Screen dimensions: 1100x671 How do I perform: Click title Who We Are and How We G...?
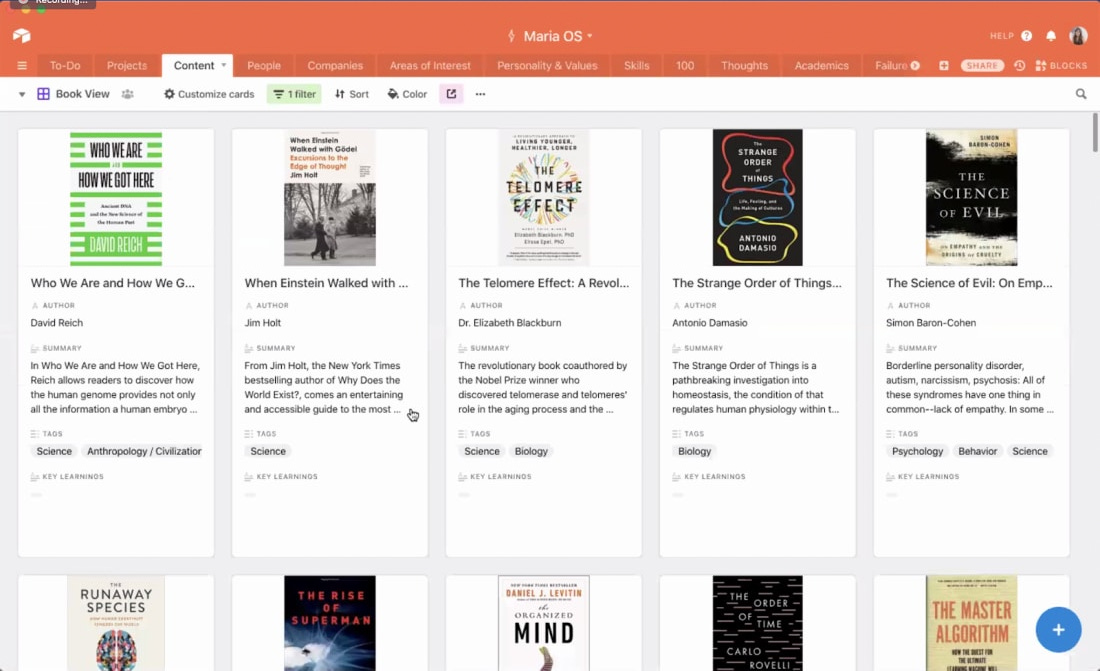pyautogui.click(x=113, y=283)
